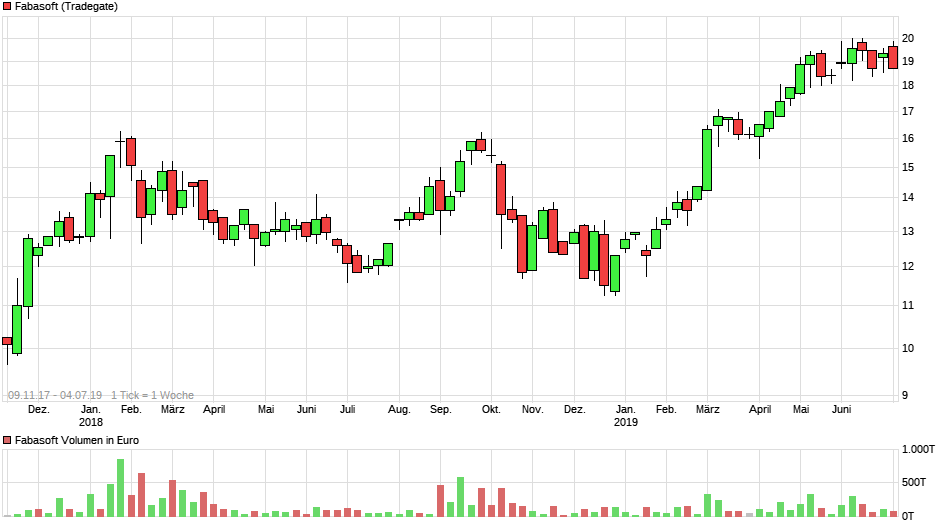Click the tallest green volume bar
940x526 pixels.
tap(120, 488)
